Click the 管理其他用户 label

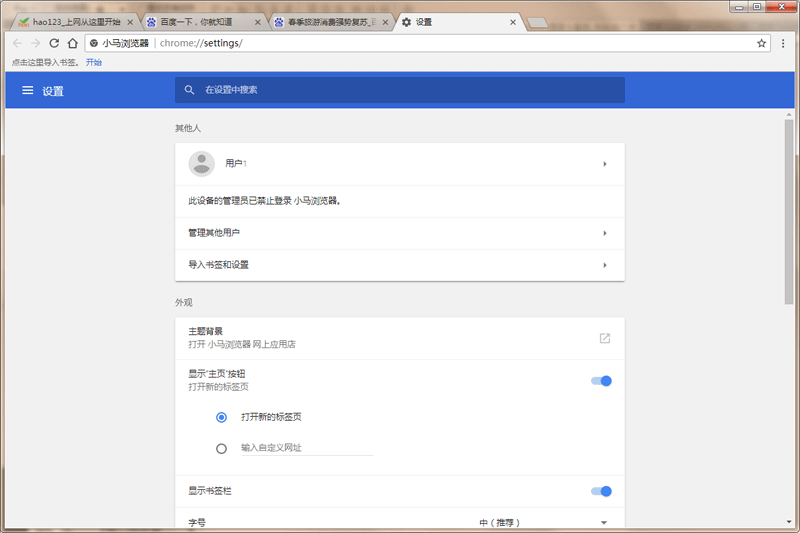pyautogui.click(x=214, y=233)
